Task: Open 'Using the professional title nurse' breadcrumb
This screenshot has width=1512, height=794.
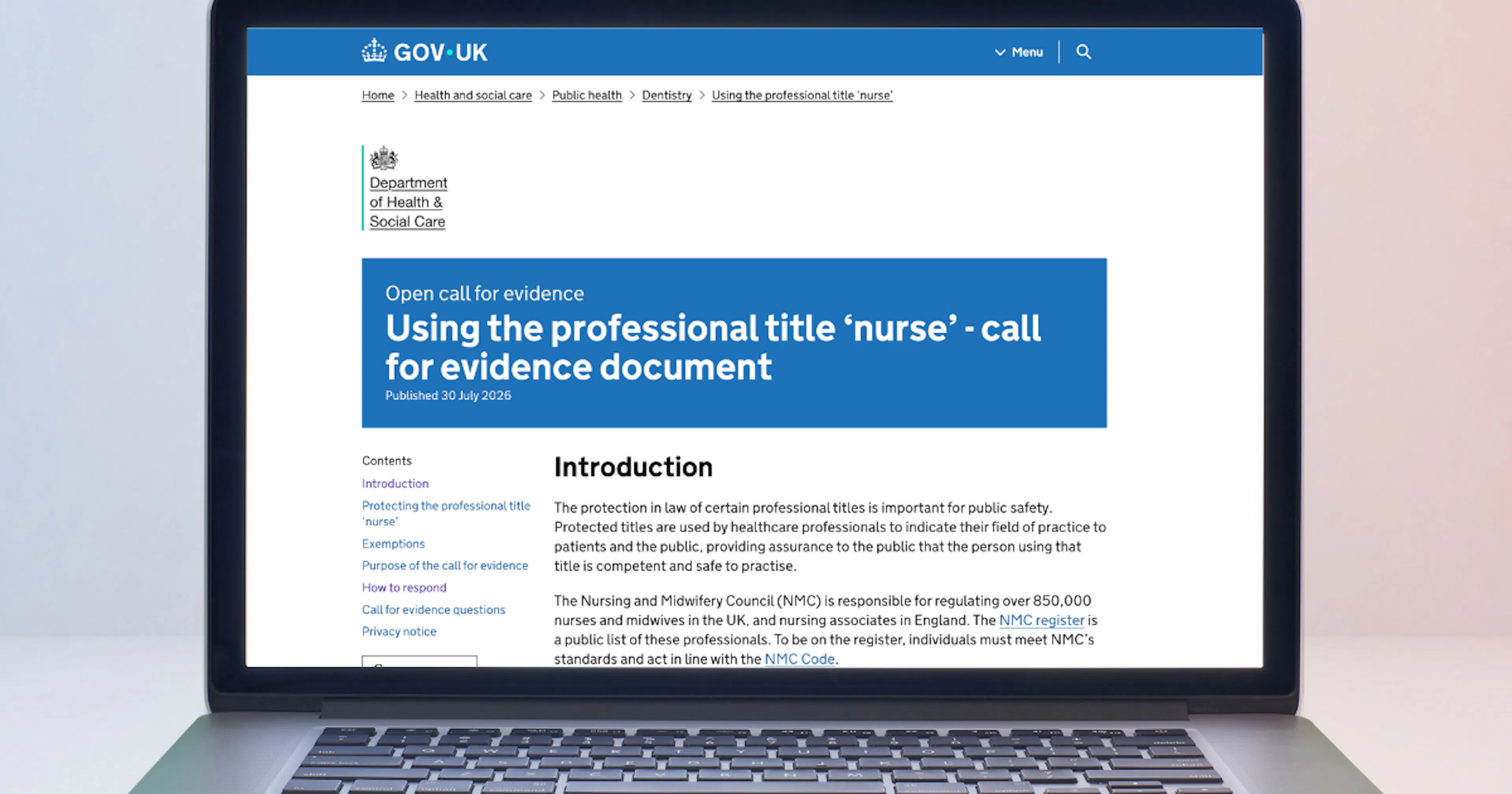Action: [x=802, y=95]
